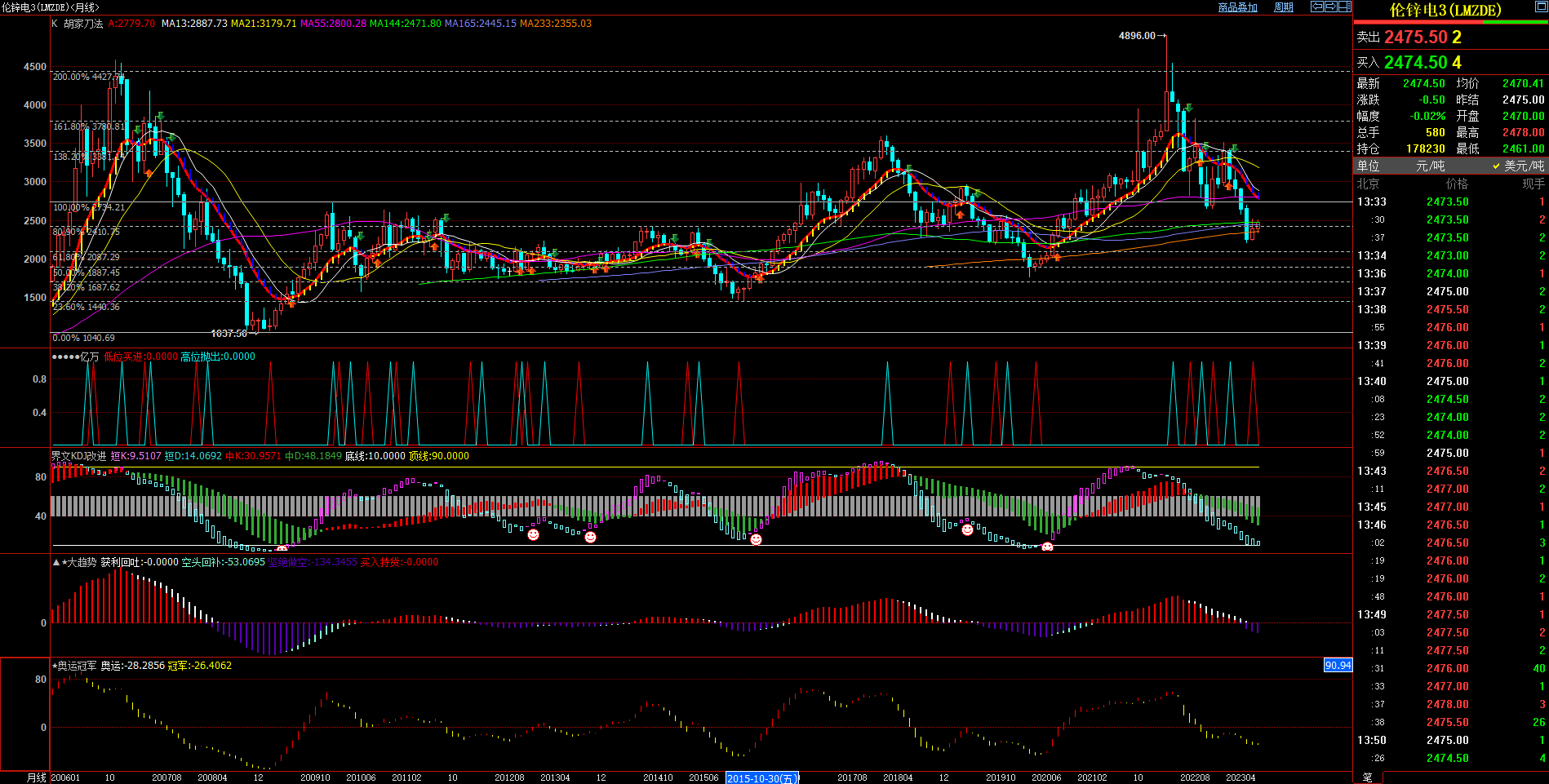Click the 单位 unit label
Screen dimensions: 1549x784
tap(1368, 166)
